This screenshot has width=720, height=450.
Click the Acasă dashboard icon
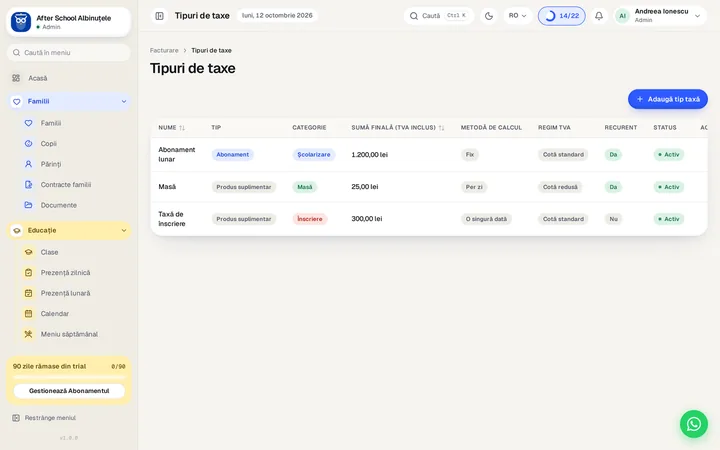pyautogui.click(x=16, y=78)
